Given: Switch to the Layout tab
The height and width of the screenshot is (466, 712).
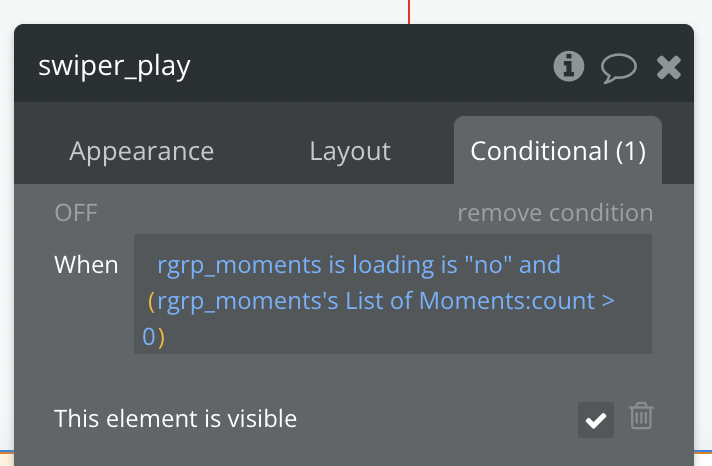Looking at the screenshot, I should (350, 151).
